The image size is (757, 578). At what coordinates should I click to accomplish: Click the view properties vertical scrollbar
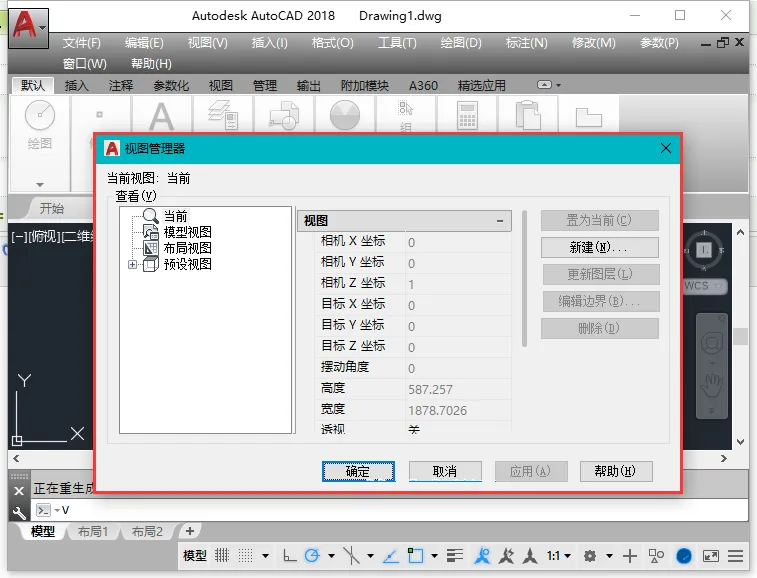[524, 279]
